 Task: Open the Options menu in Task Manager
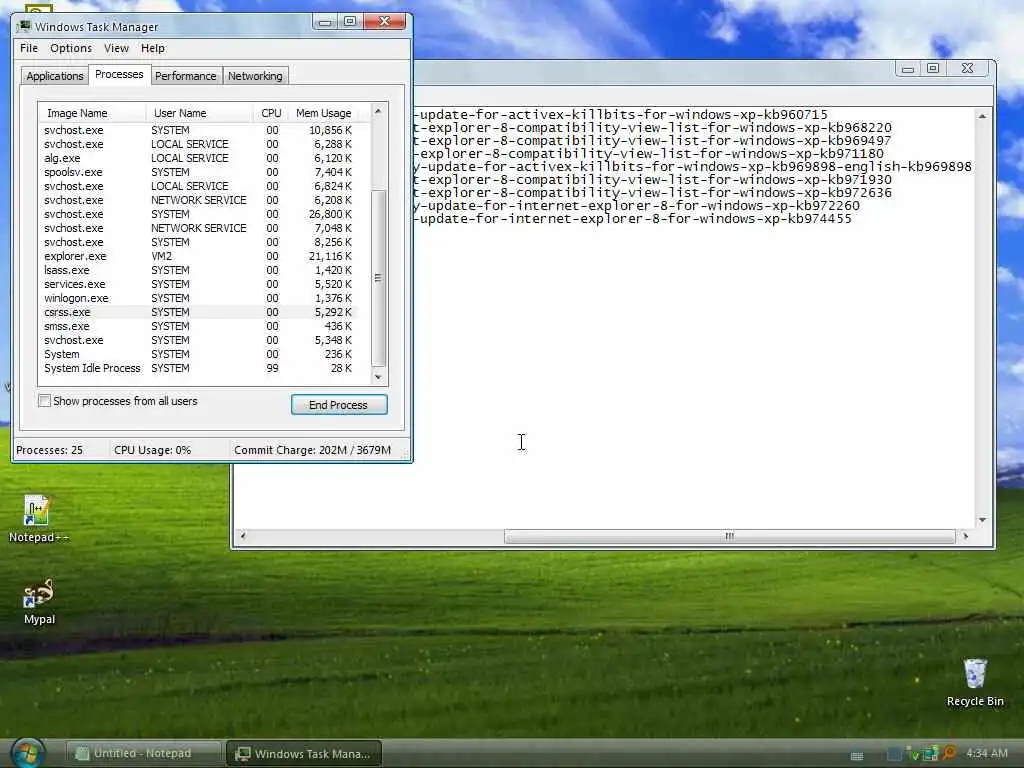tap(71, 48)
